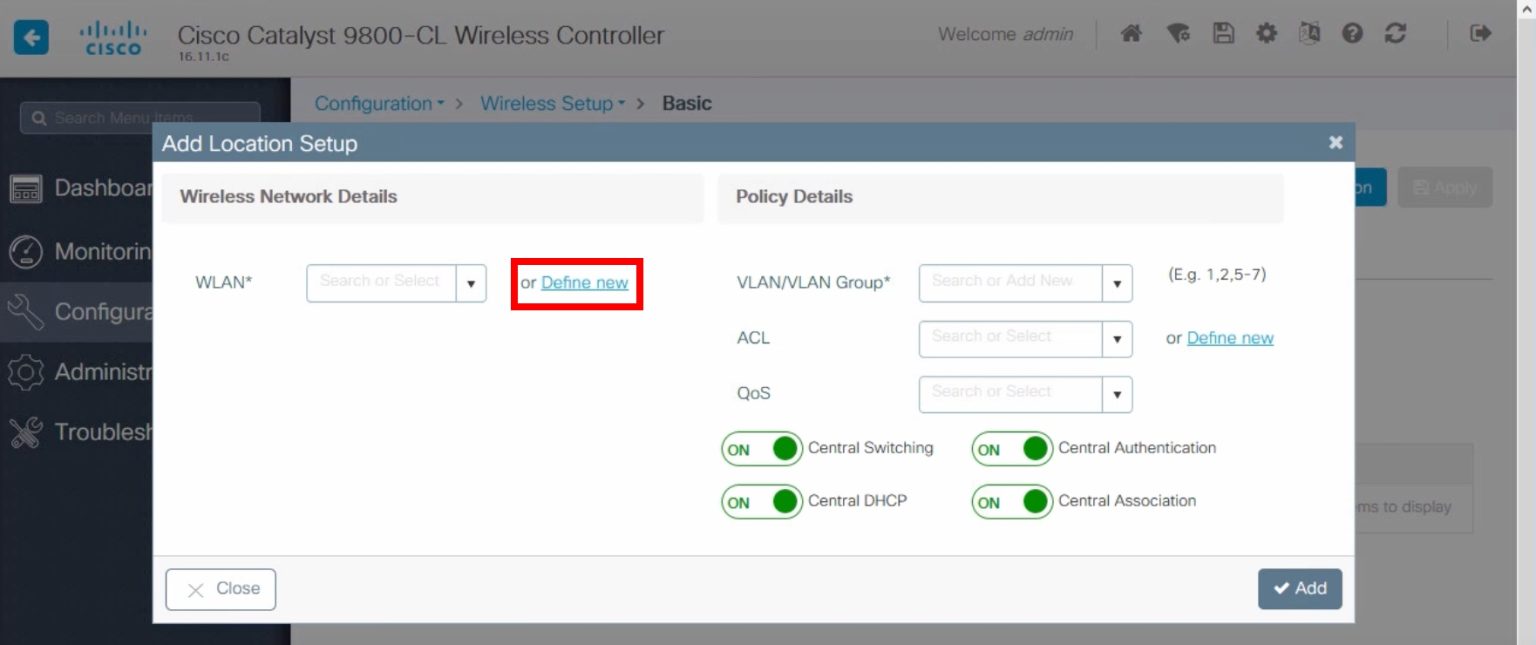Open the Administration menu in sidebar
Screen dimensions: 1536x645
tap(104, 372)
